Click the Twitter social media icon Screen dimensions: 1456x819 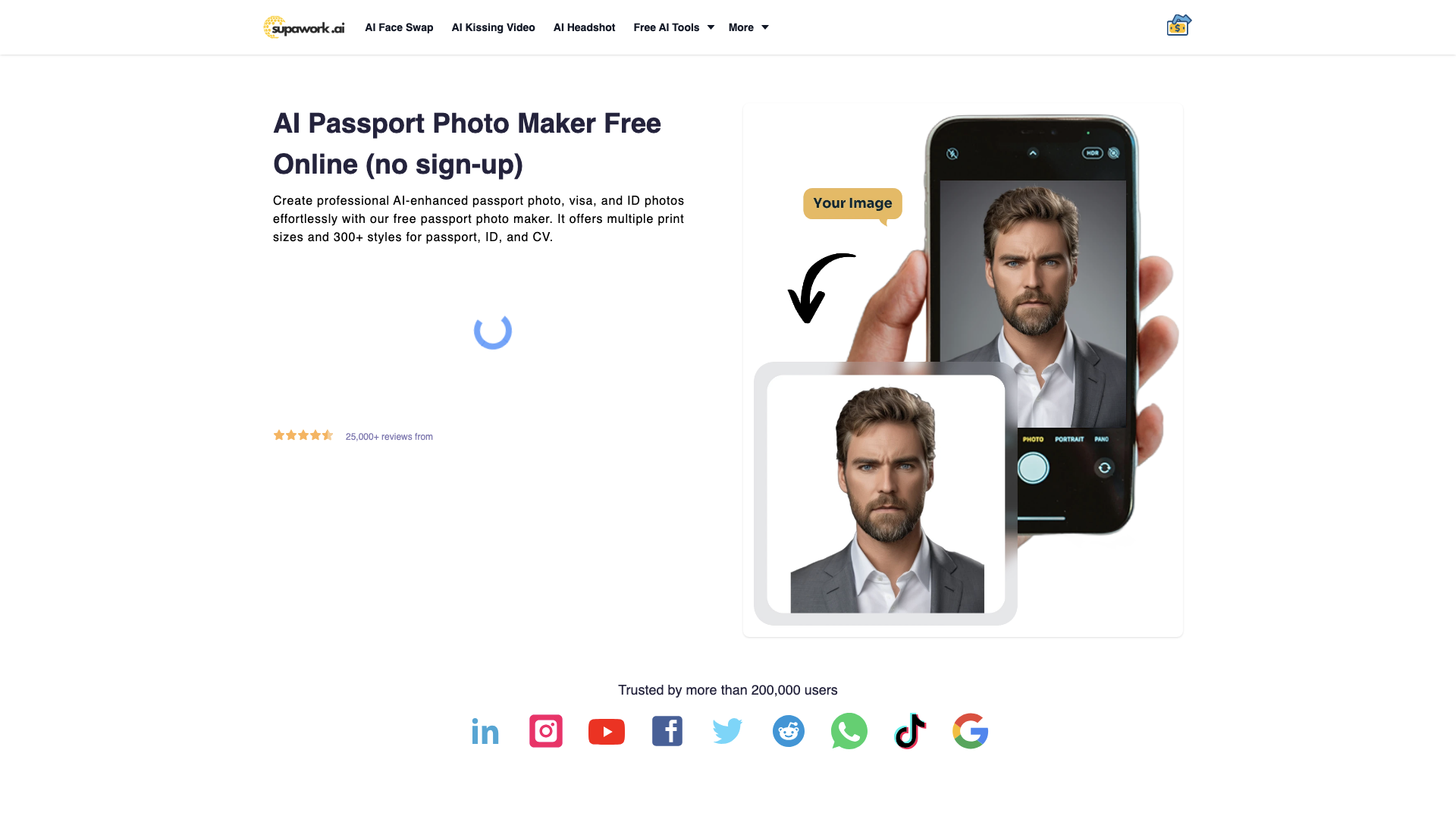(x=728, y=730)
